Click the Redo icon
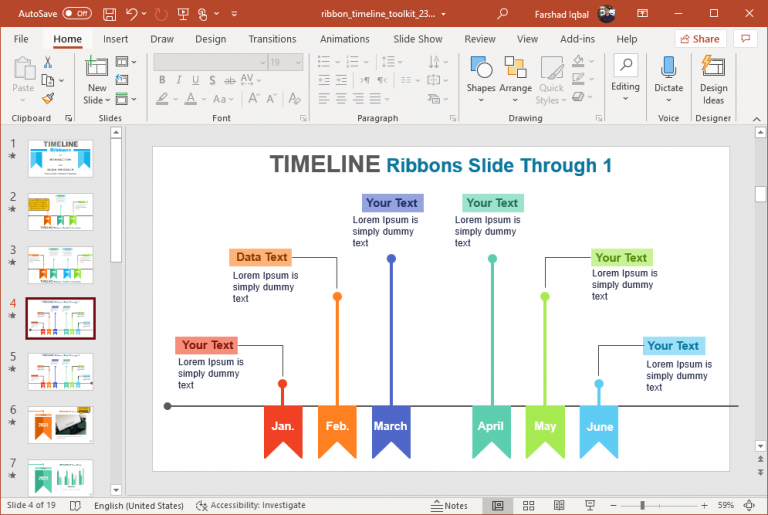Screen dimensions: 768x515 pyautogui.click(x=161, y=14)
